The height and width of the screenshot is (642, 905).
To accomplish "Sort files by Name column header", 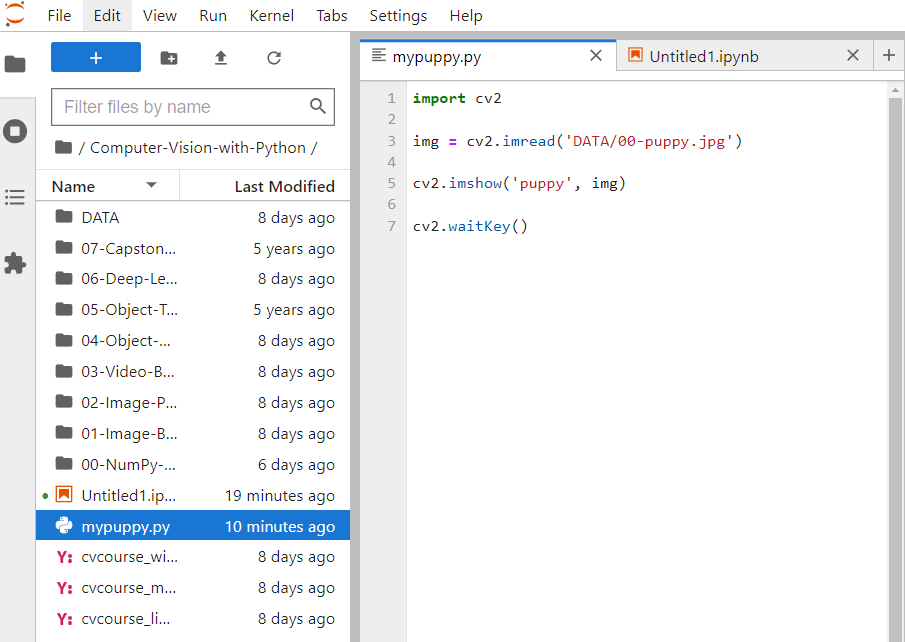I will 107,186.
